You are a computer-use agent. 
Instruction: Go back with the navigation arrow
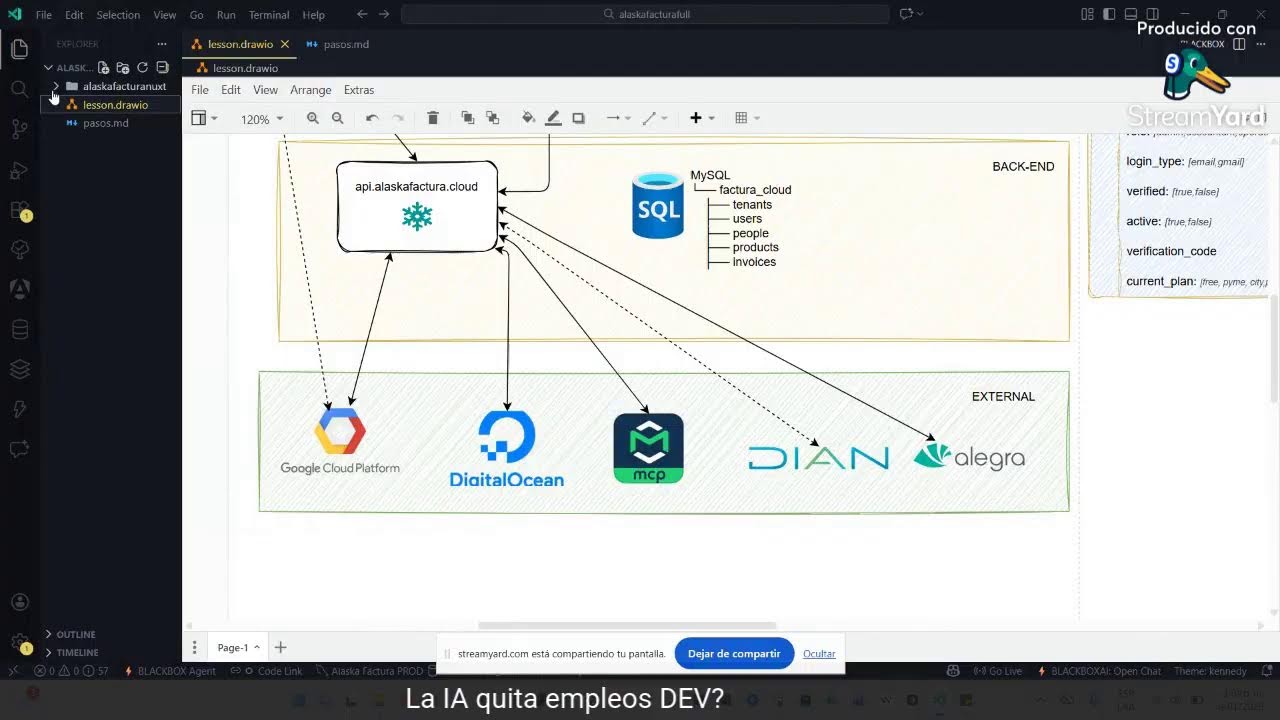361,14
